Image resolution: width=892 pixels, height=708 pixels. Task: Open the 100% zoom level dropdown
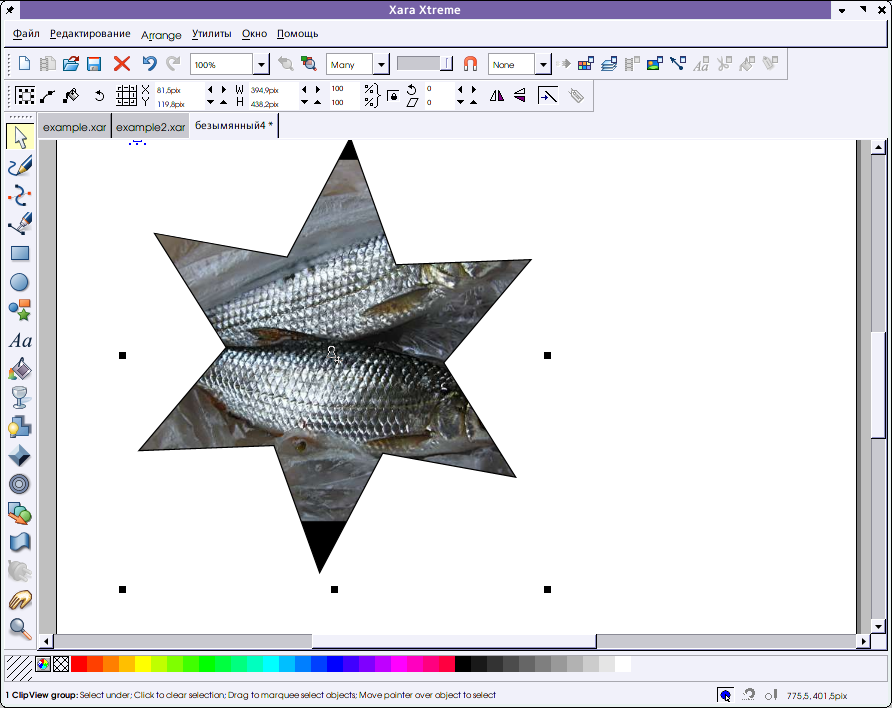(x=261, y=65)
